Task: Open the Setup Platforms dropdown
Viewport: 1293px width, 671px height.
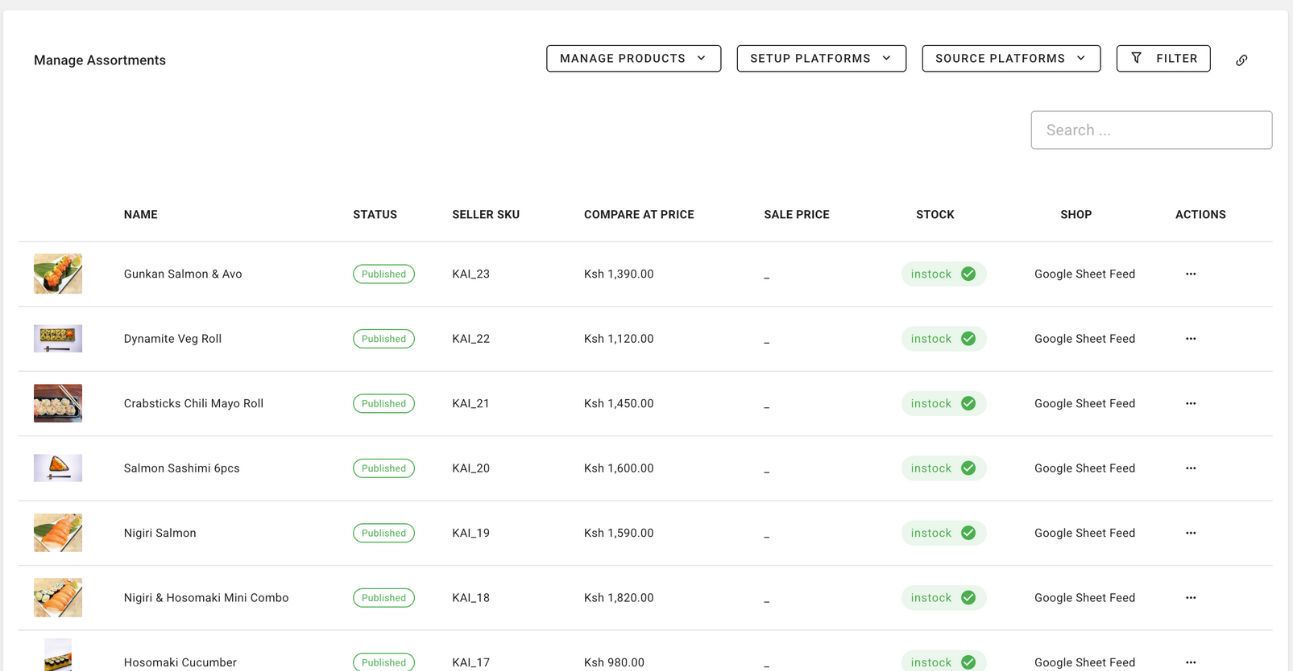Action: [x=821, y=59]
